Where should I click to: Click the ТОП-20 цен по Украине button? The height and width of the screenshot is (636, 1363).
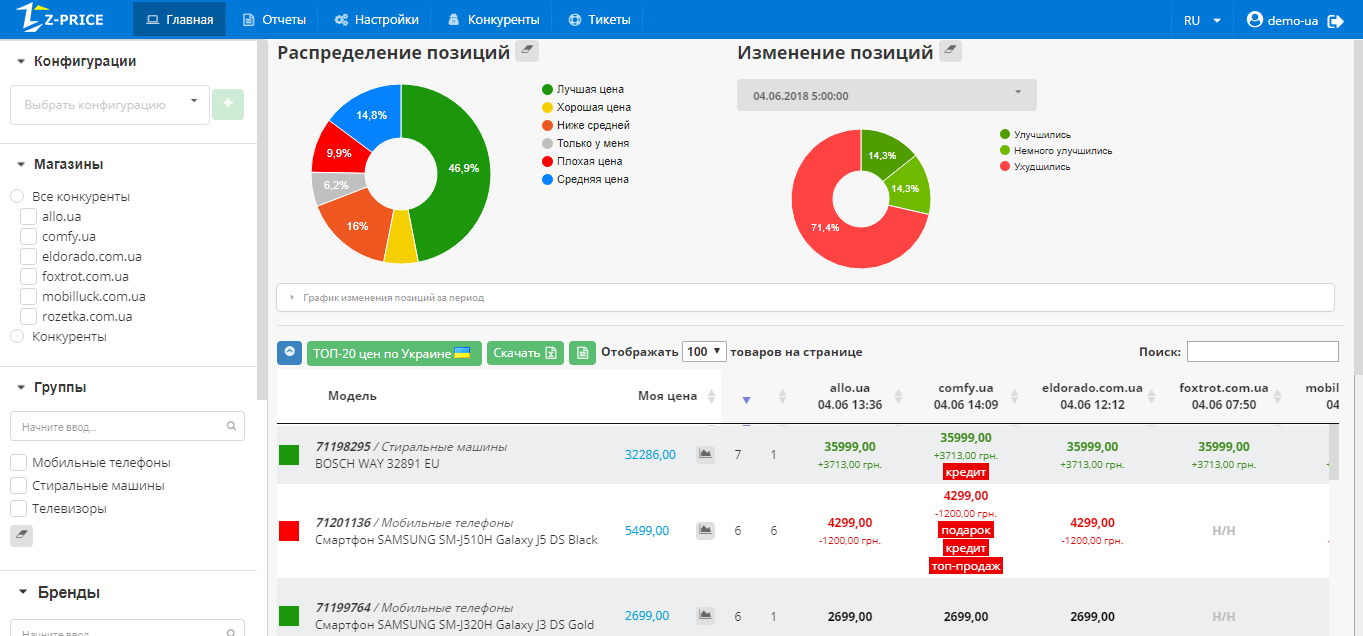[392, 352]
